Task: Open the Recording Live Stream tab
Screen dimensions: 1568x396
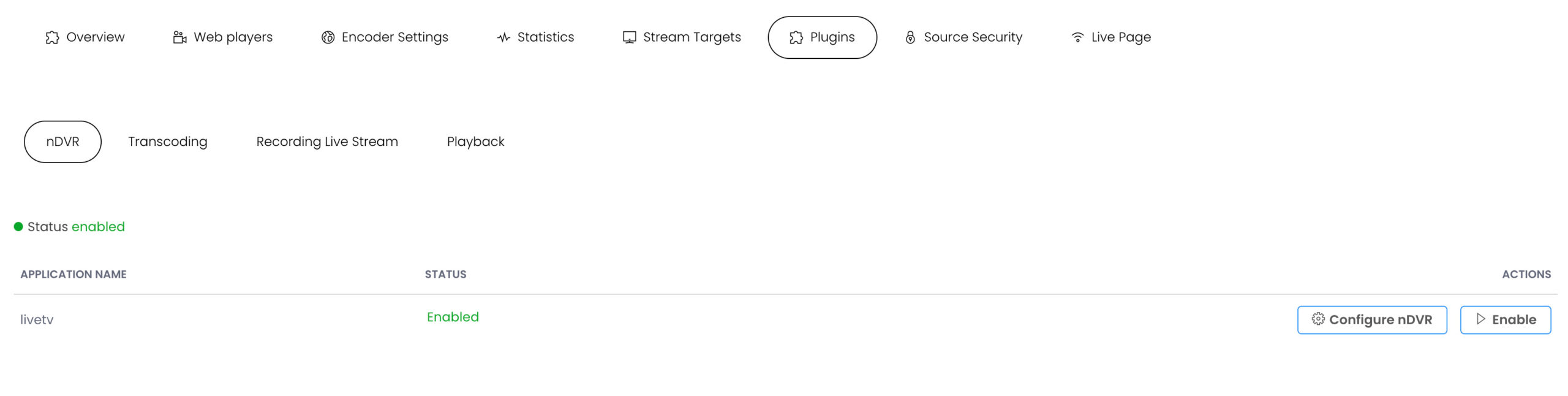Action: (x=326, y=142)
